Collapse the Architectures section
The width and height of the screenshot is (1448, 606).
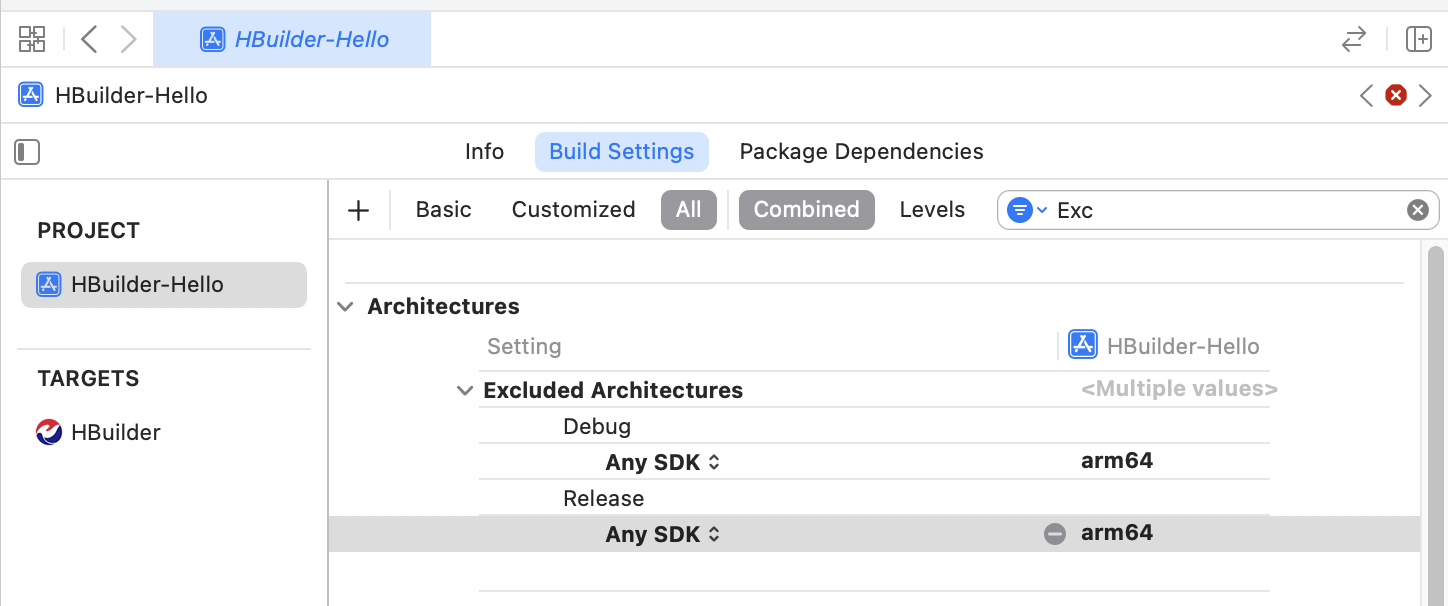346,307
